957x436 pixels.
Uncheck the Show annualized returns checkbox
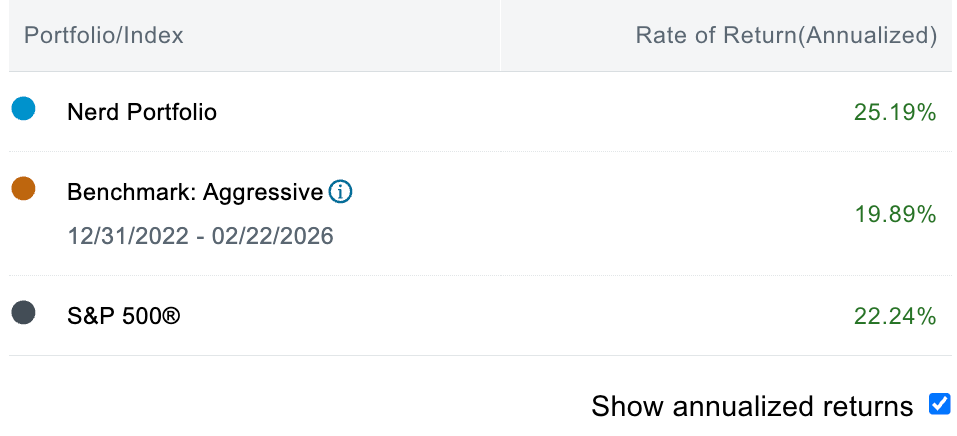[x=939, y=404]
